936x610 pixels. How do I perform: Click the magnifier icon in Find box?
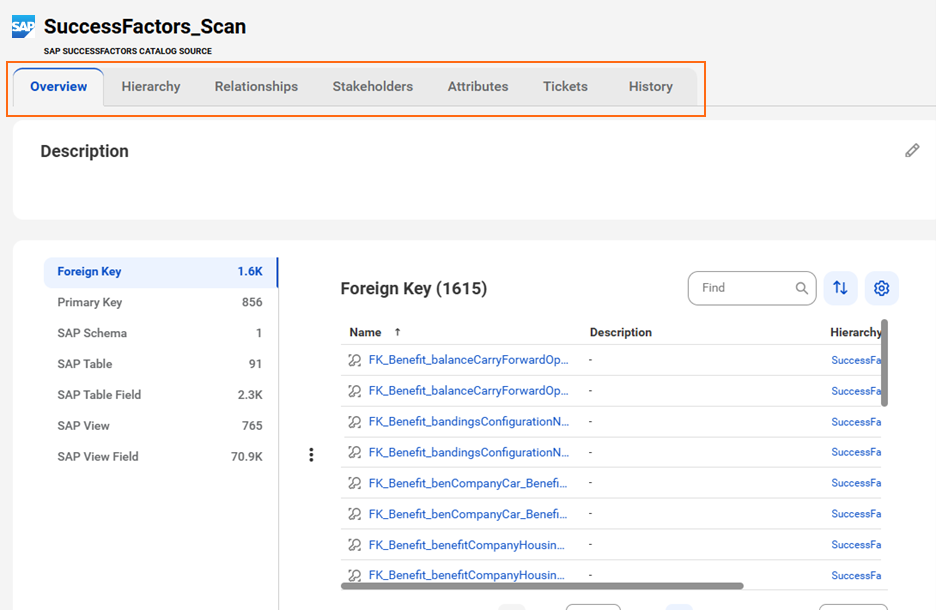click(801, 288)
